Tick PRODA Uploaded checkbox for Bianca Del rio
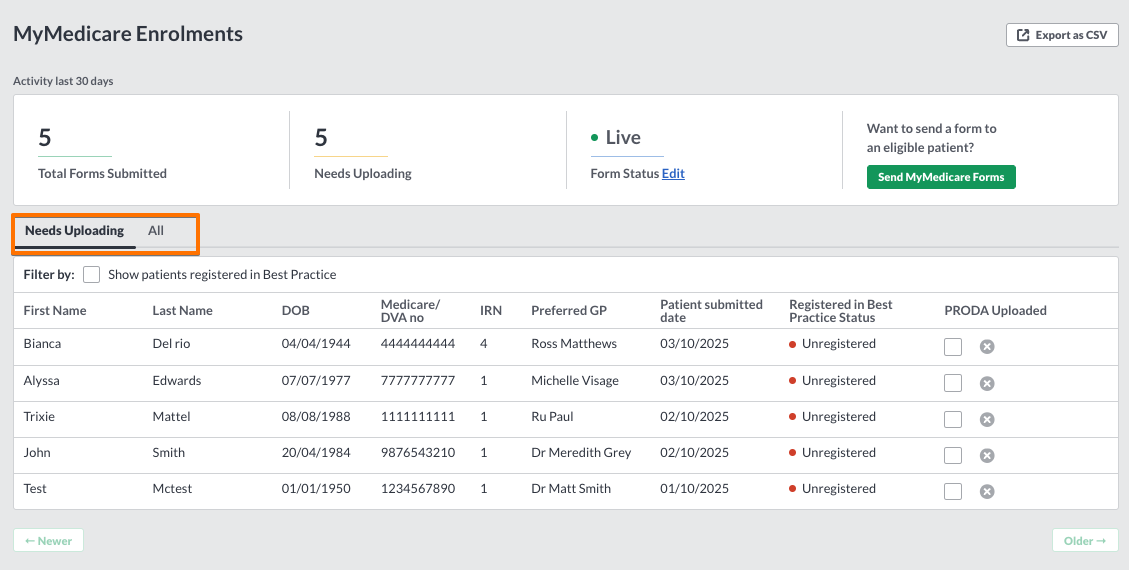 click(953, 346)
